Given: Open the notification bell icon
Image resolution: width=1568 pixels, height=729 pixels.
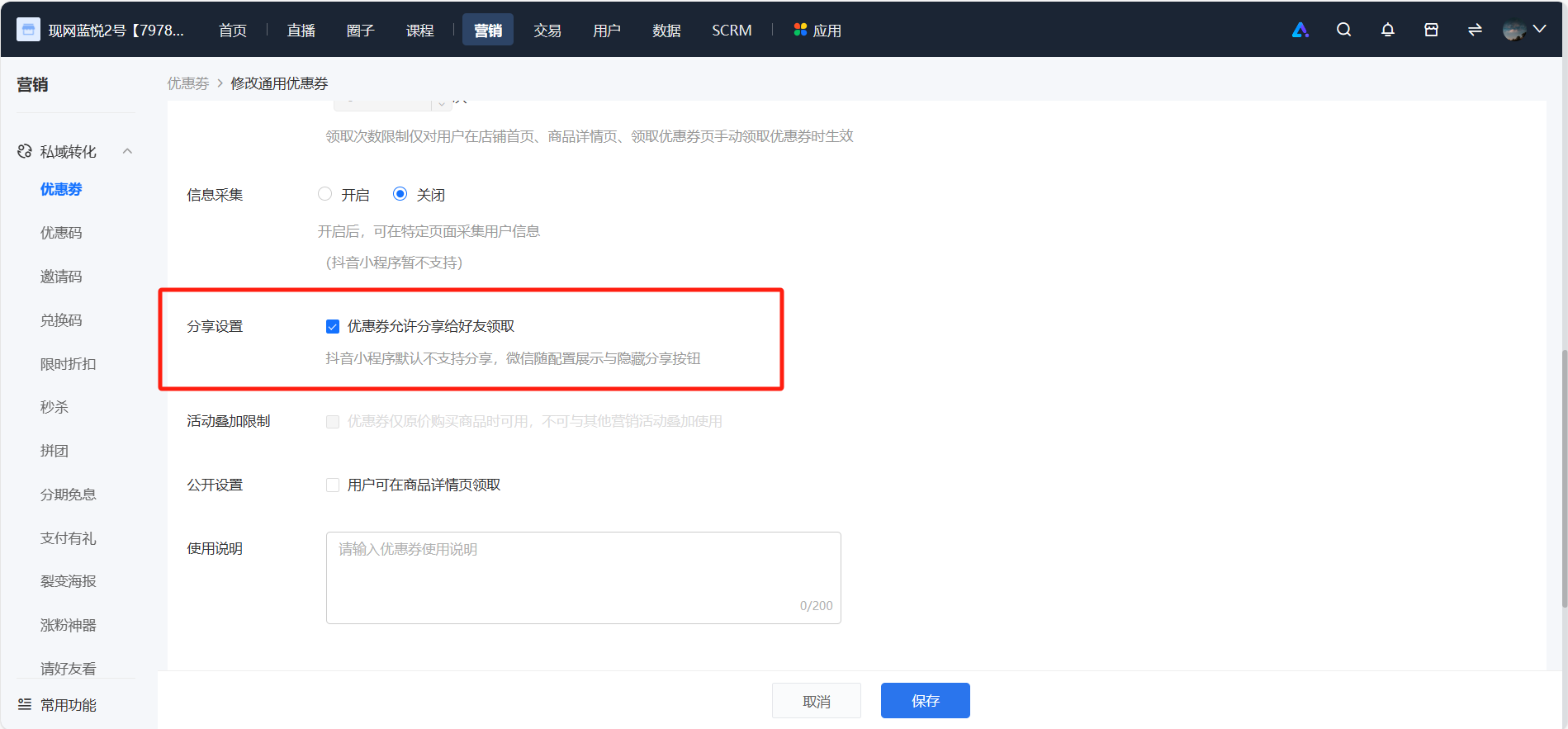Looking at the screenshot, I should pyautogui.click(x=1387, y=30).
